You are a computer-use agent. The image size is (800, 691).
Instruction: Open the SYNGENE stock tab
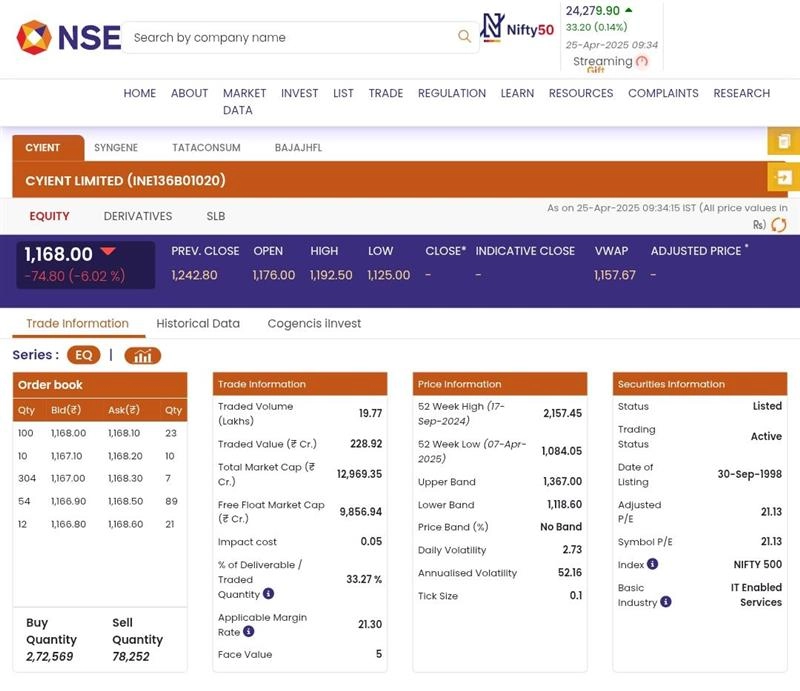pyautogui.click(x=116, y=147)
